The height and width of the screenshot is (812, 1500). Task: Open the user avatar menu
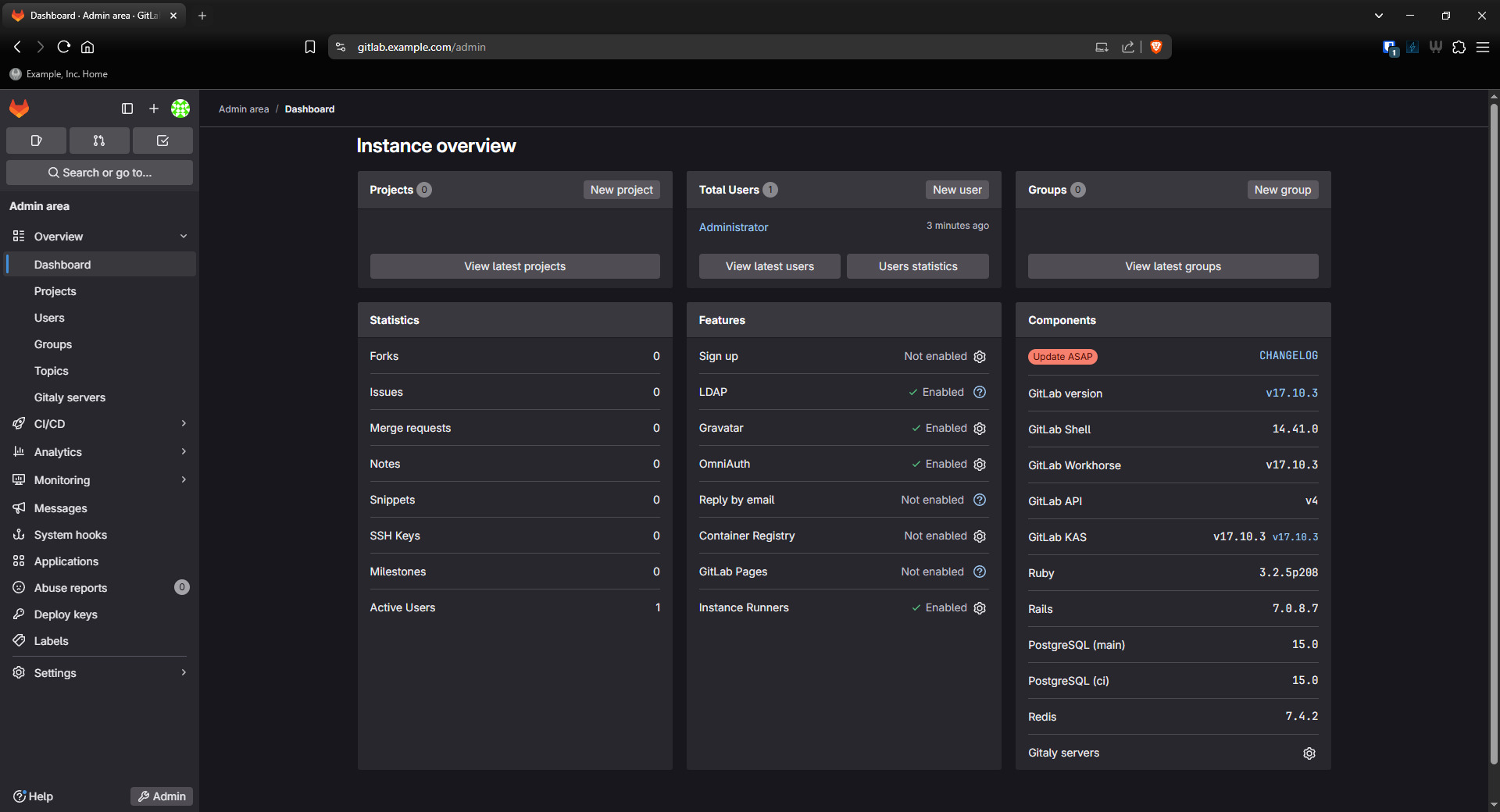pos(180,109)
